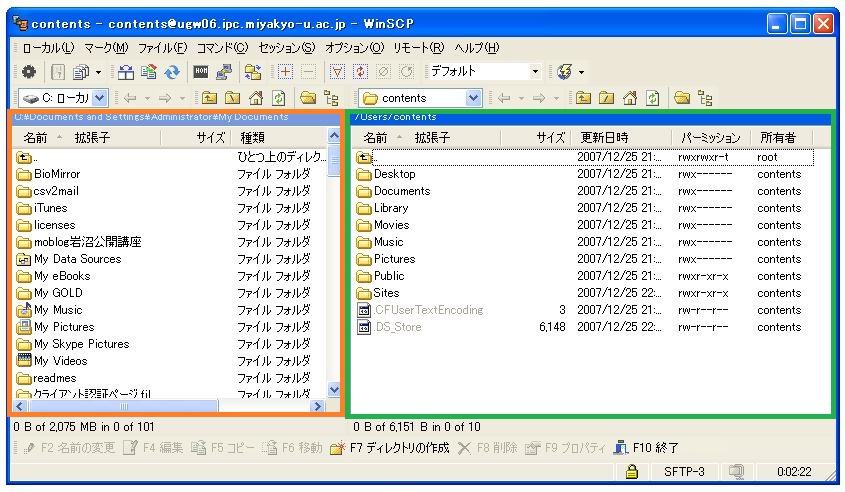Refresh the remote panel directory
845x492 pixels.
click(653, 98)
